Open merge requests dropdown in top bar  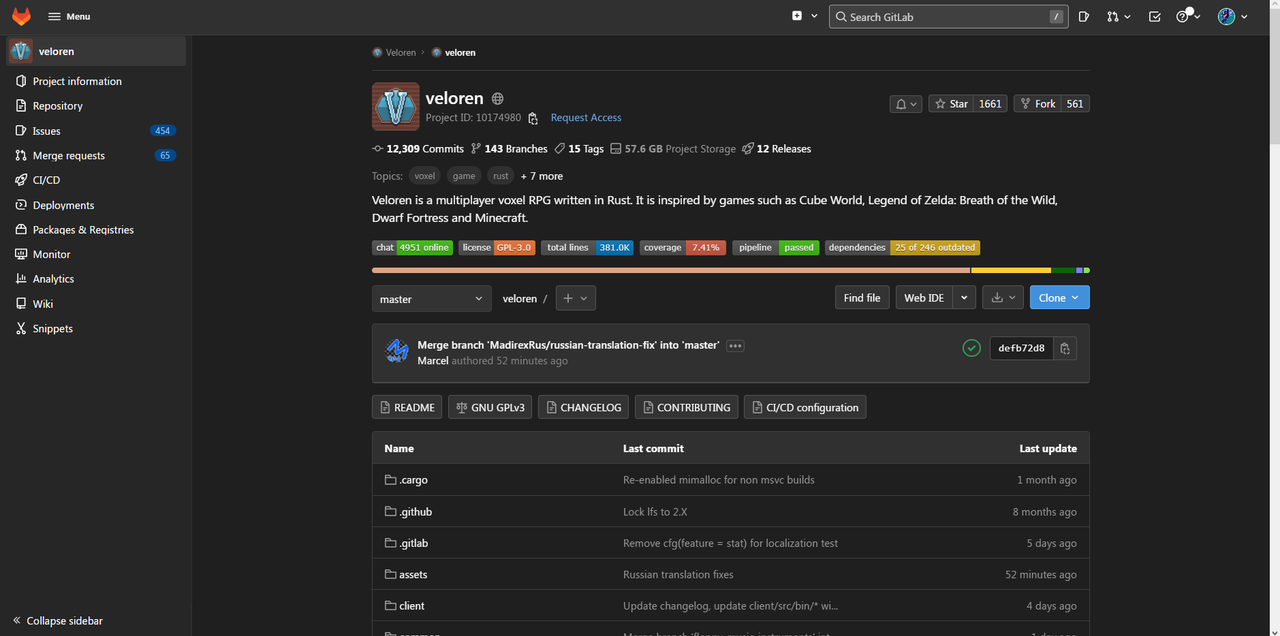pyautogui.click(x=1119, y=16)
